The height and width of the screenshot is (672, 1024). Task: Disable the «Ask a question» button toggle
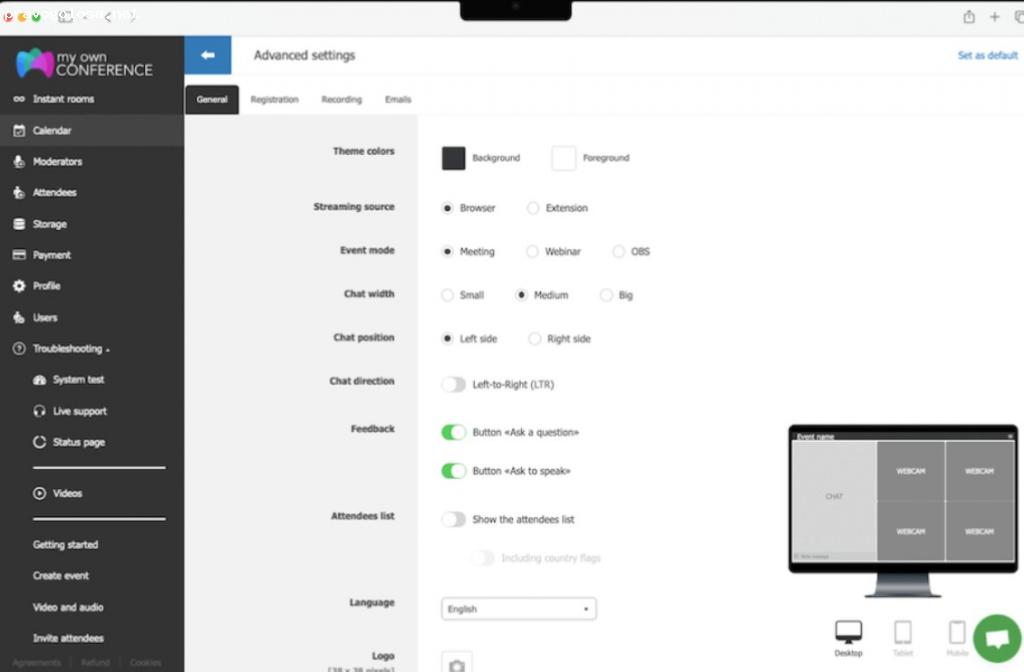pos(454,432)
